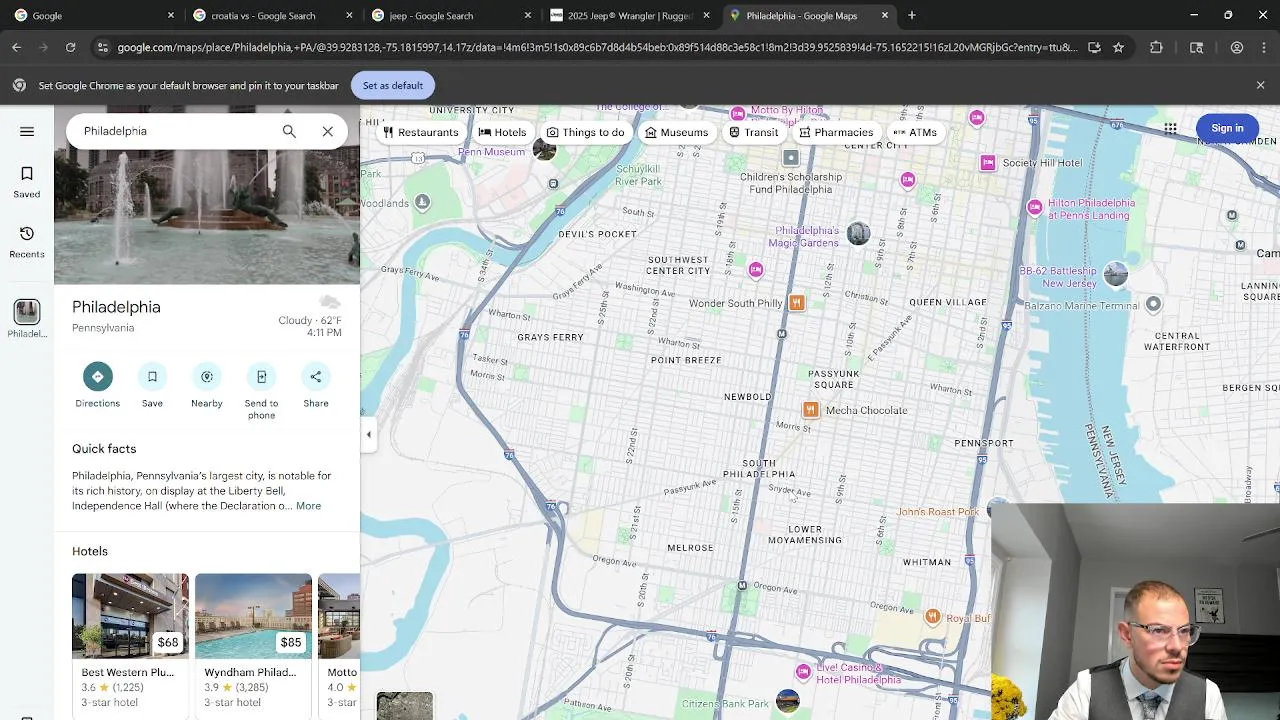Open the Chrome three-dot menu
Viewport: 1280px width, 720px height.
[1264, 47]
